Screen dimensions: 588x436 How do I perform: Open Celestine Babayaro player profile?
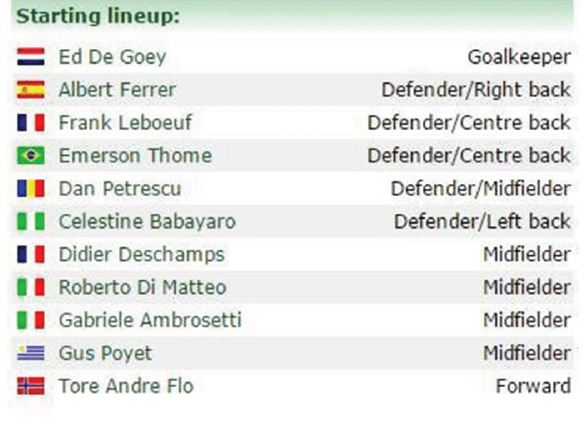click(147, 222)
